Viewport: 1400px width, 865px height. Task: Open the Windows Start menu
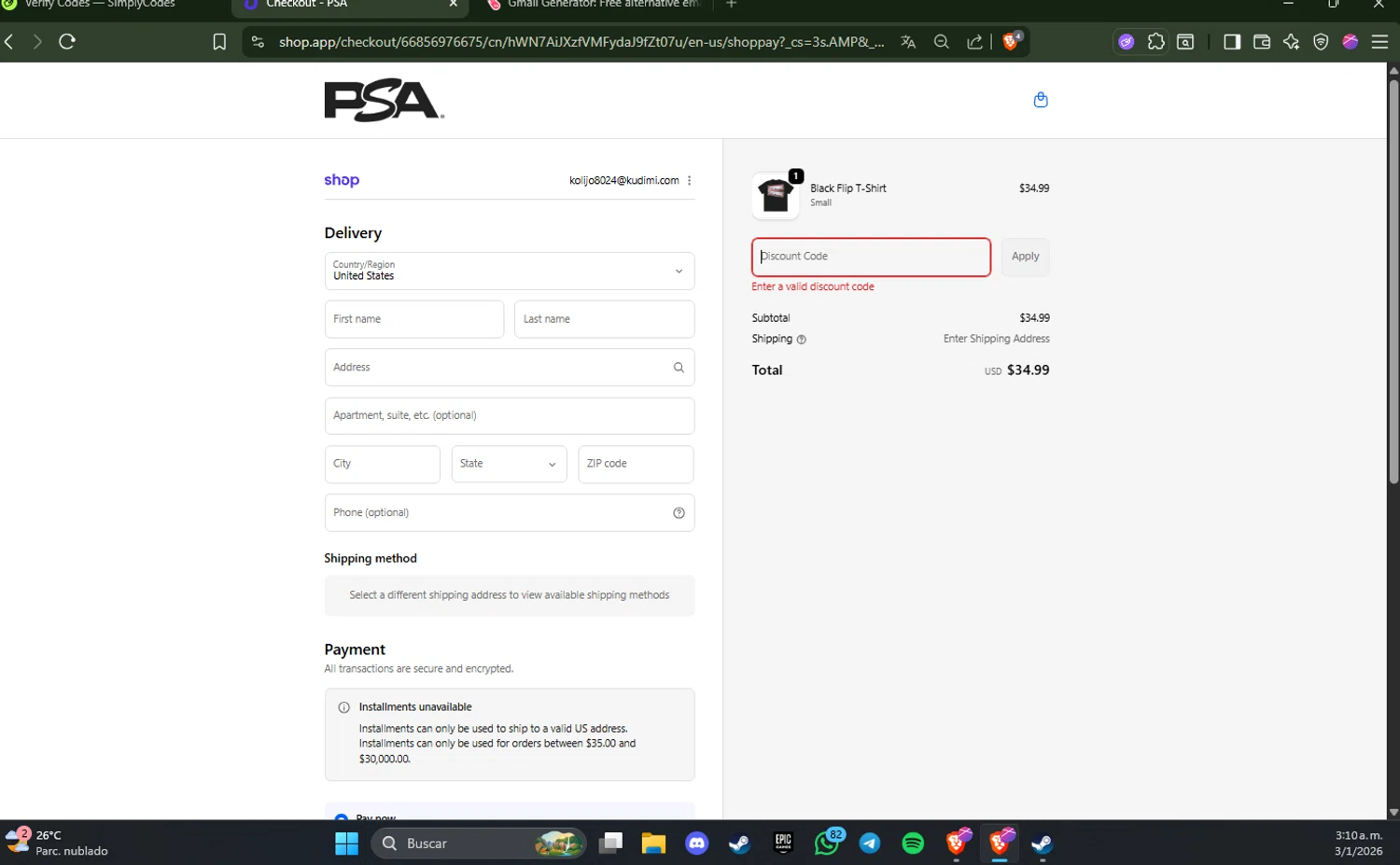[346, 844]
